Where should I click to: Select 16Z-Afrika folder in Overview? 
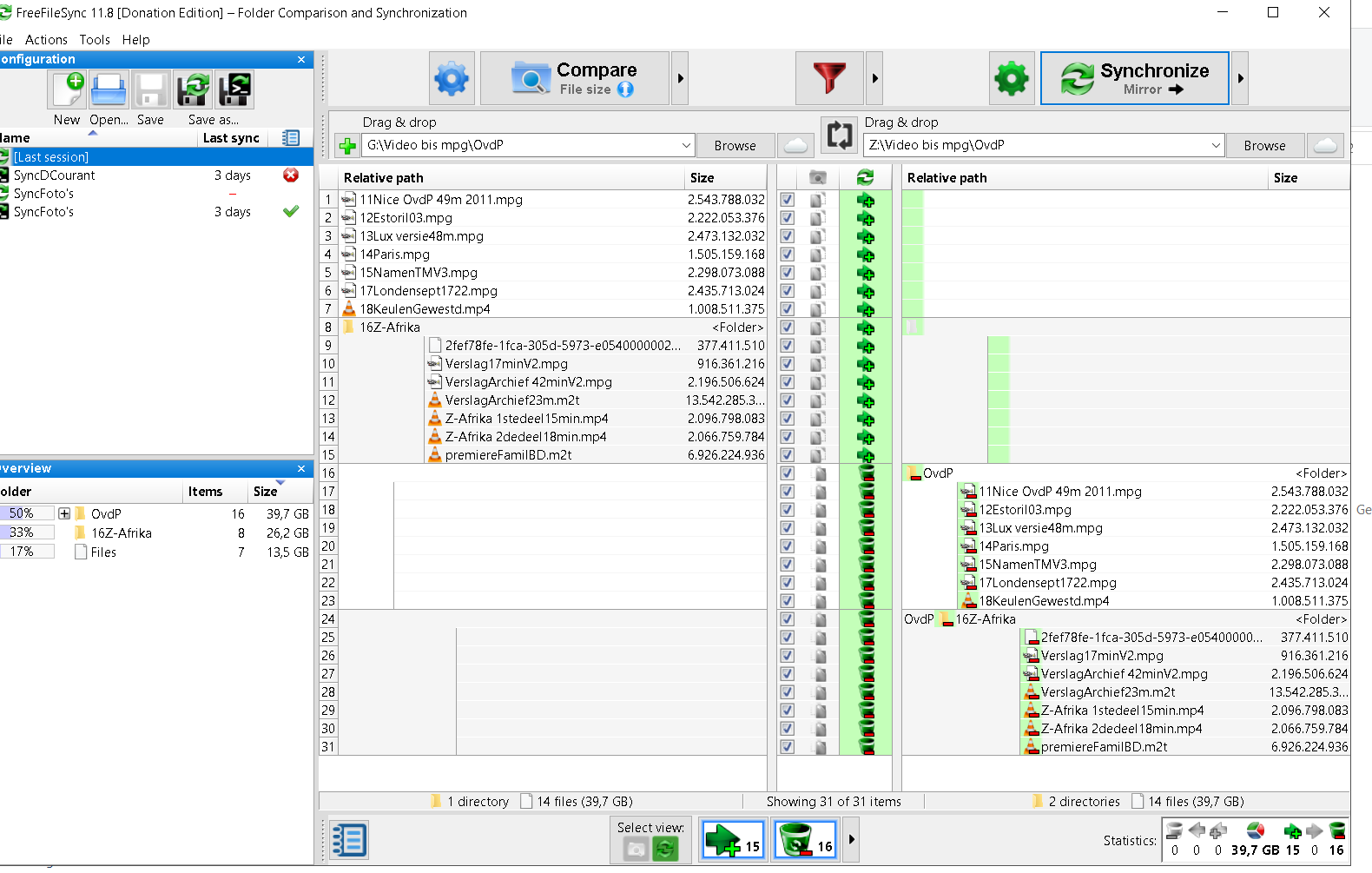coord(121,533)
